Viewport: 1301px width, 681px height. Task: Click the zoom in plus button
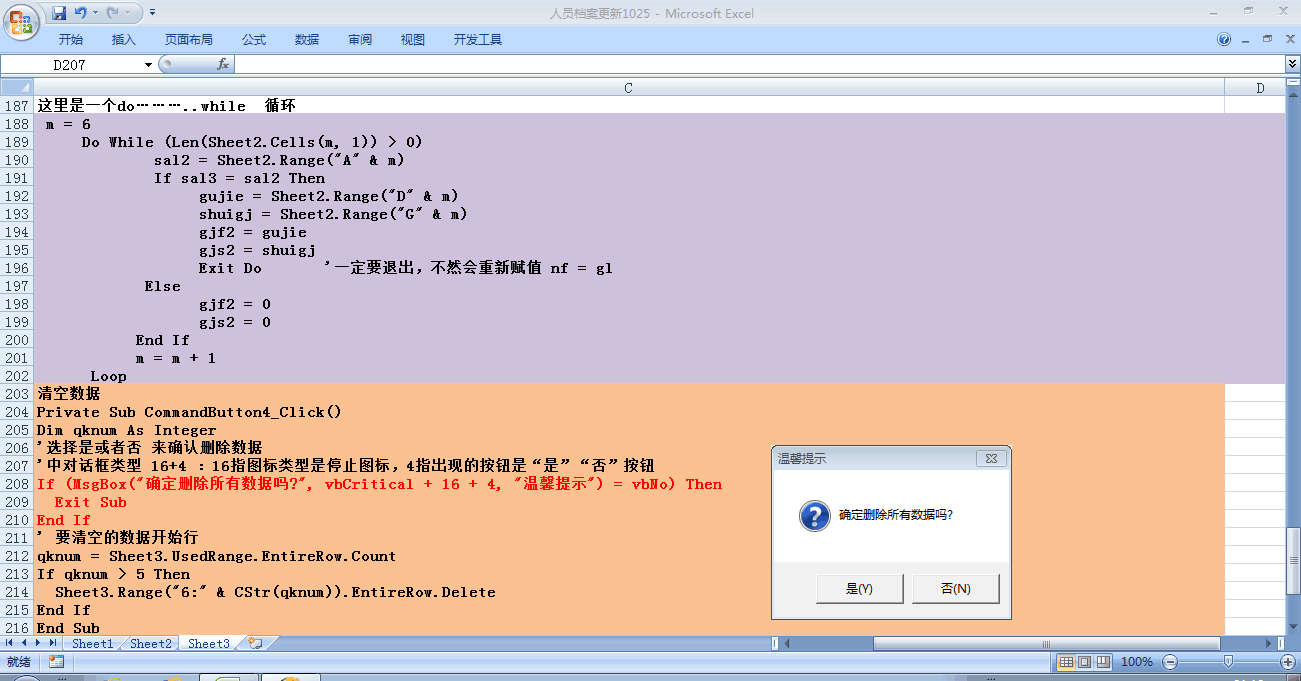(x=1287, y=662)
